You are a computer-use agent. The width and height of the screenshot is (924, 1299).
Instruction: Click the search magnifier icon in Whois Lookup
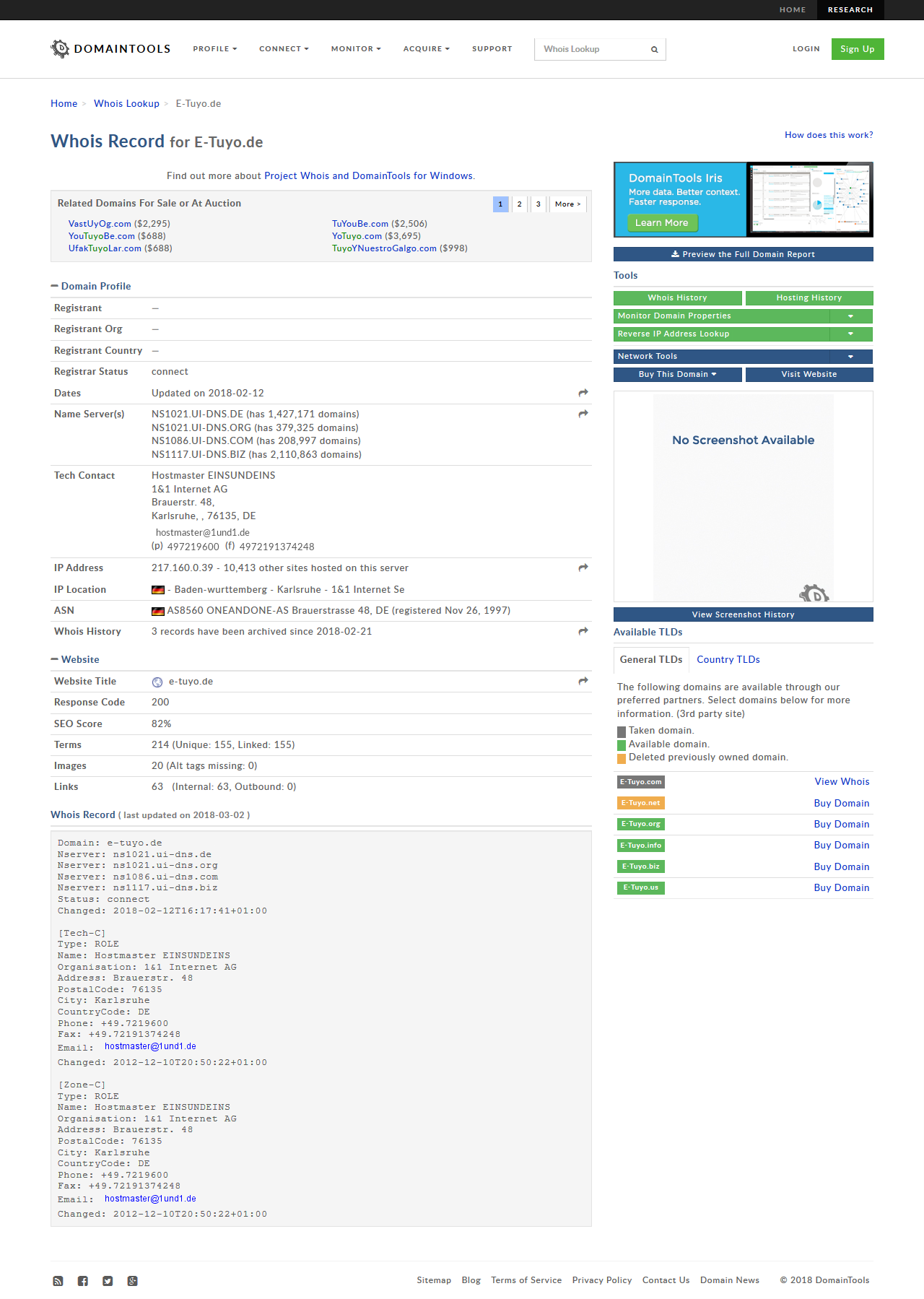coord(654,50)
